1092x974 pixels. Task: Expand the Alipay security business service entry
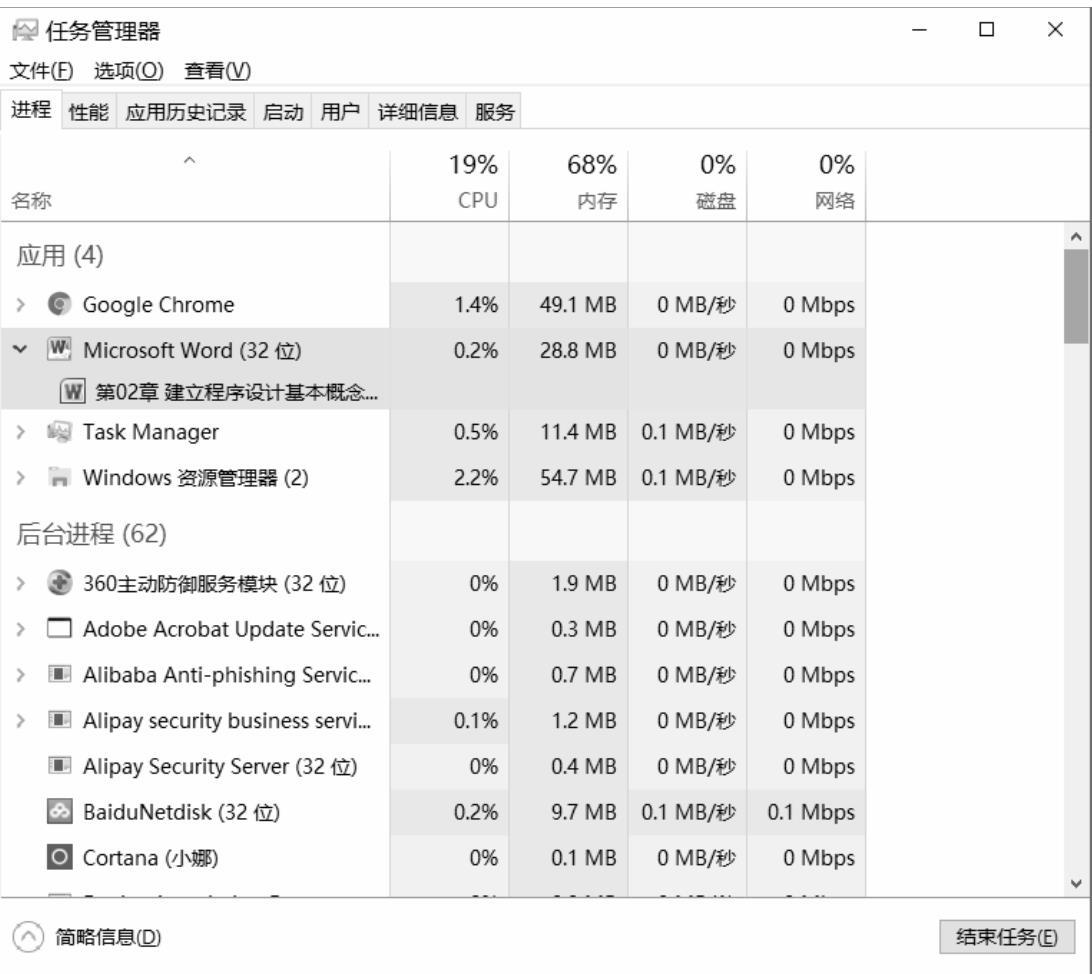tap(21, 720)
